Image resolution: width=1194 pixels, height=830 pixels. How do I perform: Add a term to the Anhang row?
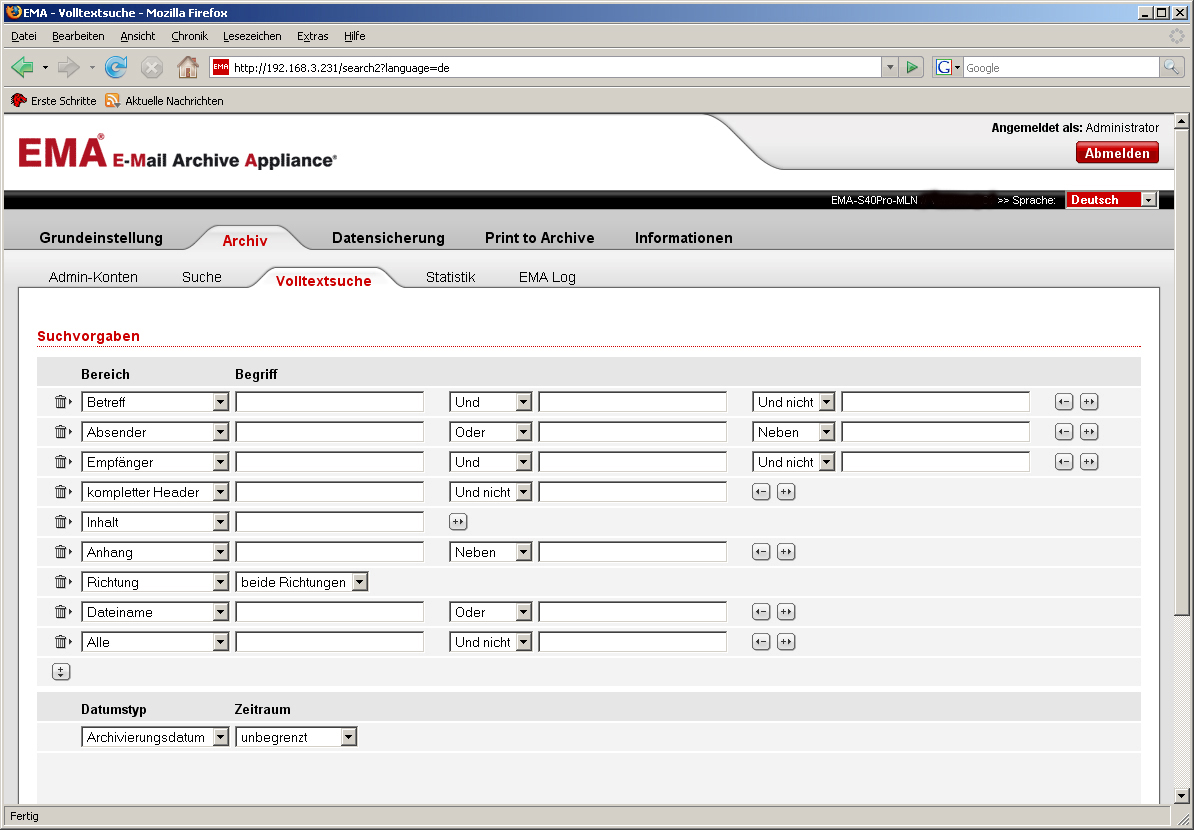tap(786, 552)
